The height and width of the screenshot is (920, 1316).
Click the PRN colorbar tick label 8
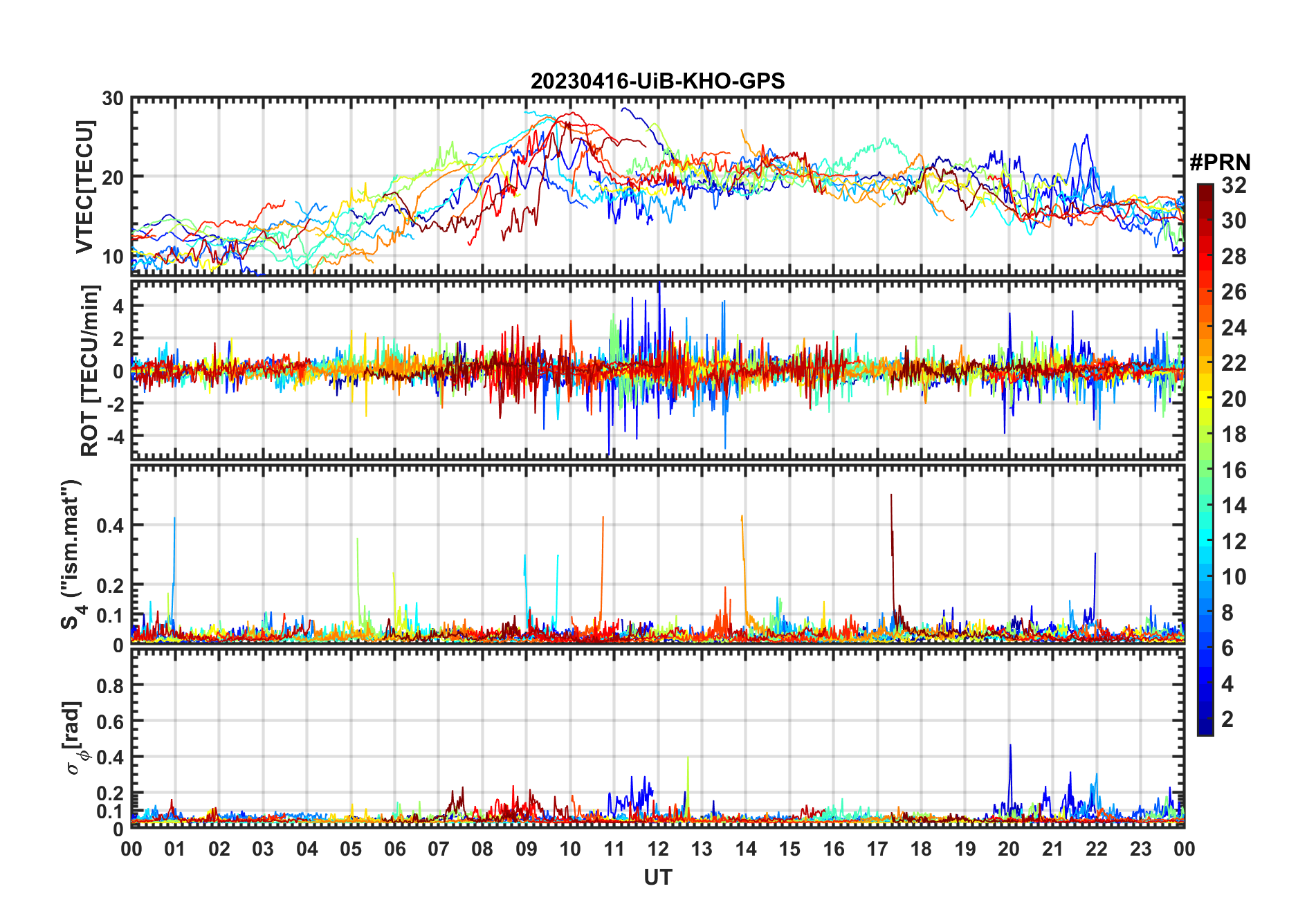tap(1227, 613)
